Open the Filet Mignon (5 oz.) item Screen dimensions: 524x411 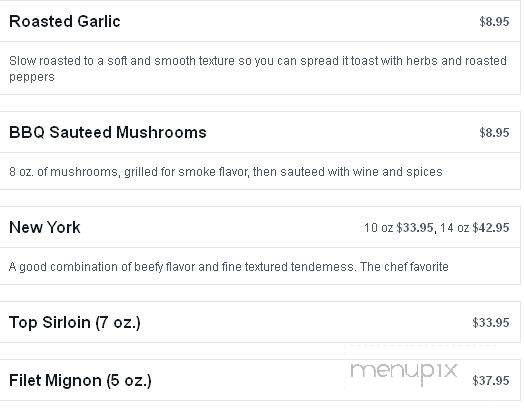tap(80, 381)
